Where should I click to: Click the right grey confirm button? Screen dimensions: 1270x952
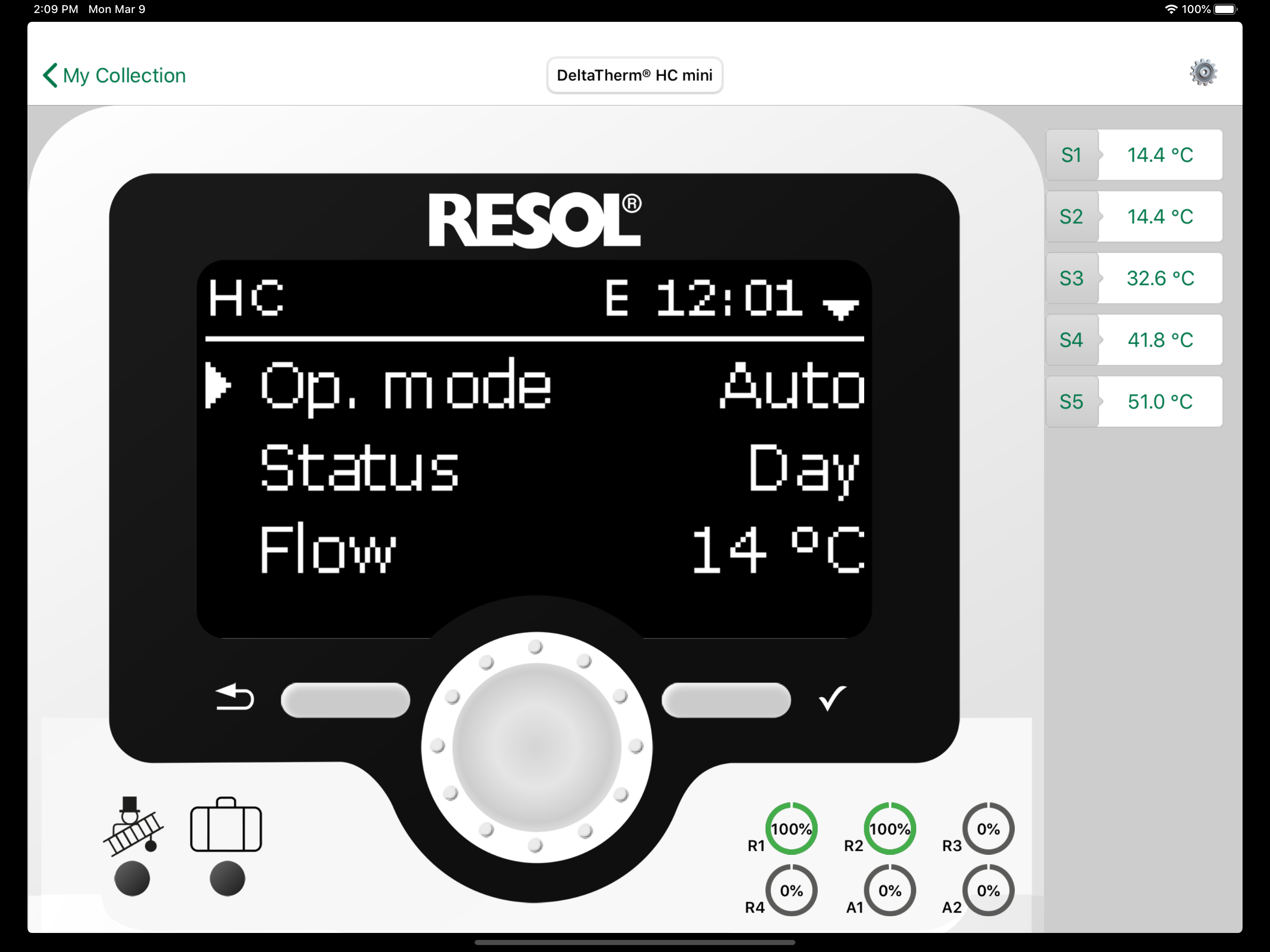coord(726,700)
